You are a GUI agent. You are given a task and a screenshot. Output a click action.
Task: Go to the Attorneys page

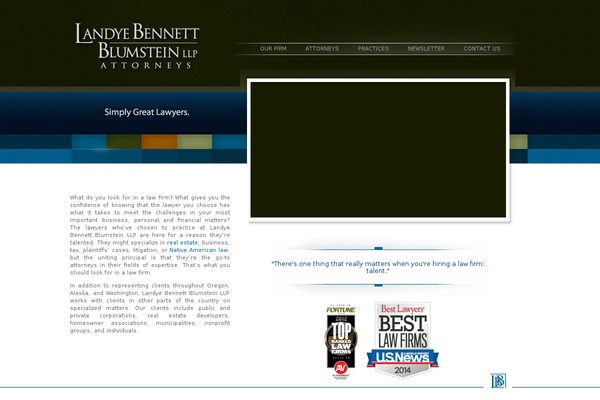[x=322, y=49]
